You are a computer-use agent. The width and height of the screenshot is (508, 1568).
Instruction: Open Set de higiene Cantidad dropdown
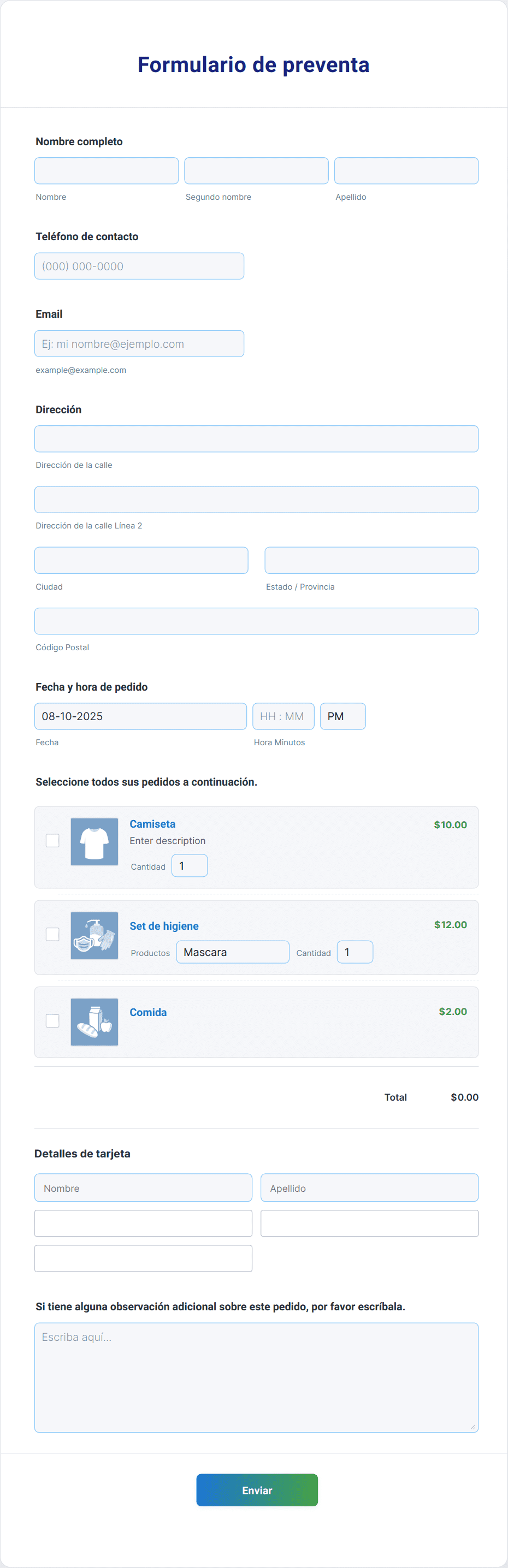click(x=355, y=952)
